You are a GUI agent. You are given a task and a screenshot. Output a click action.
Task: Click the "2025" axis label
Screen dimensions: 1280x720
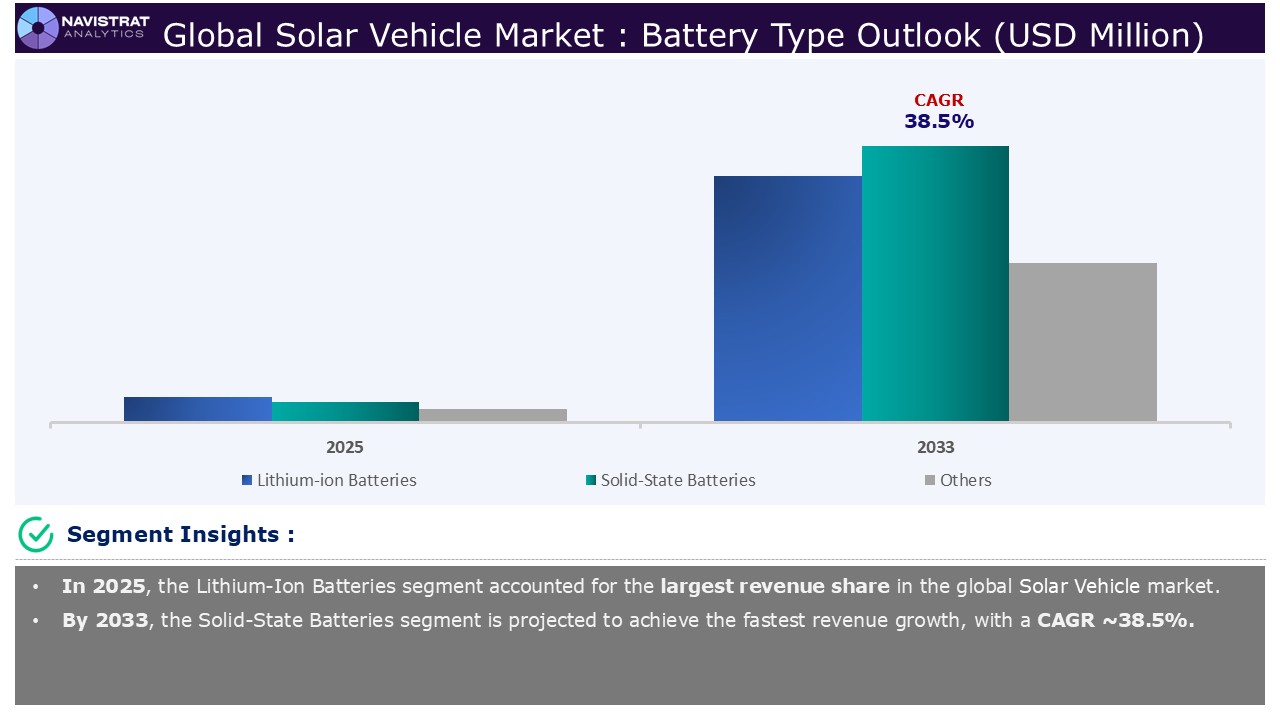coord(345,447)
